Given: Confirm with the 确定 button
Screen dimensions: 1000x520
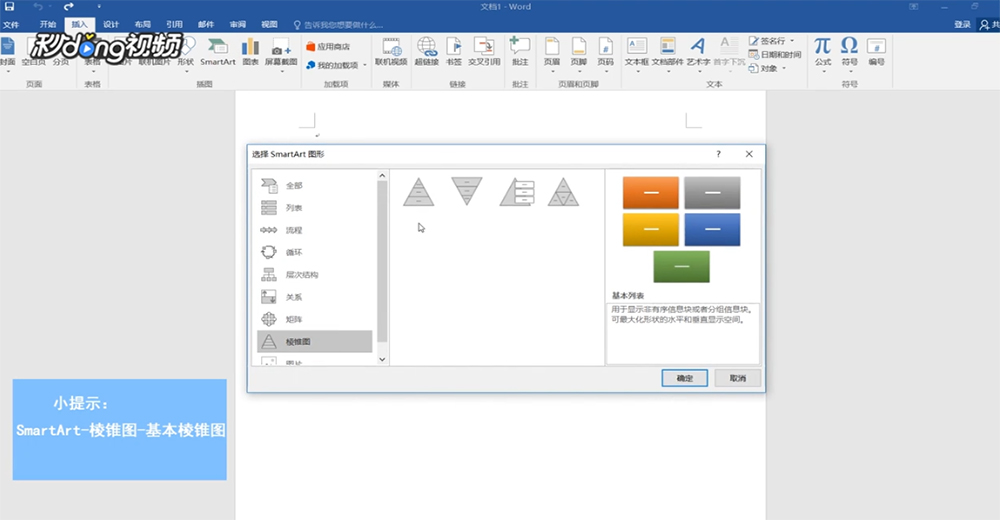Looking at the screenshot, I should 684,378.
